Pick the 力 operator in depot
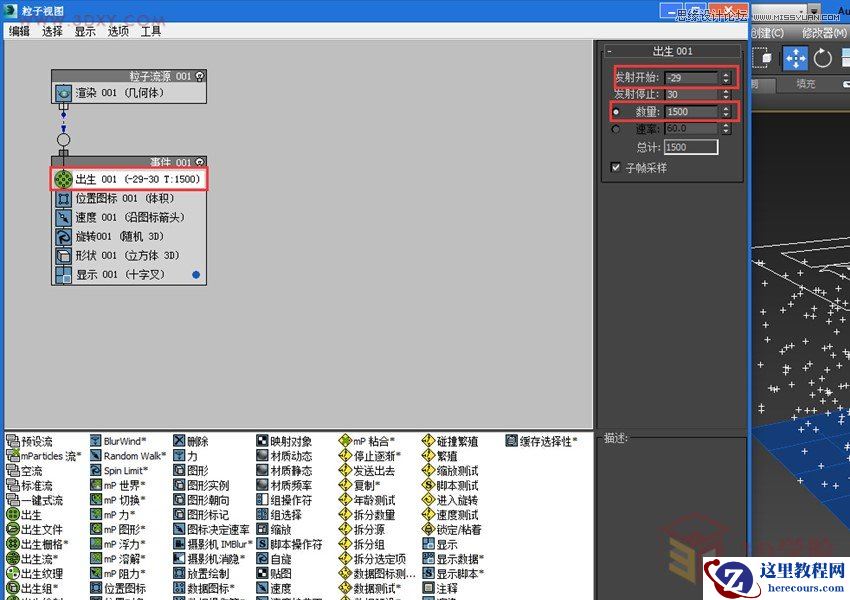The height and width of the screenshot is (600, 850). [x=185, y=456]
